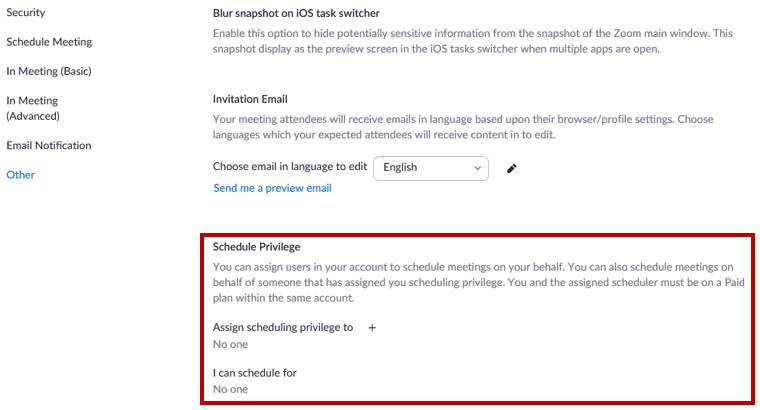Click the Blur snapshot on iOS task switcher heading
The height and width of the screenshot is (410, 760).
(x=296, y=14)
